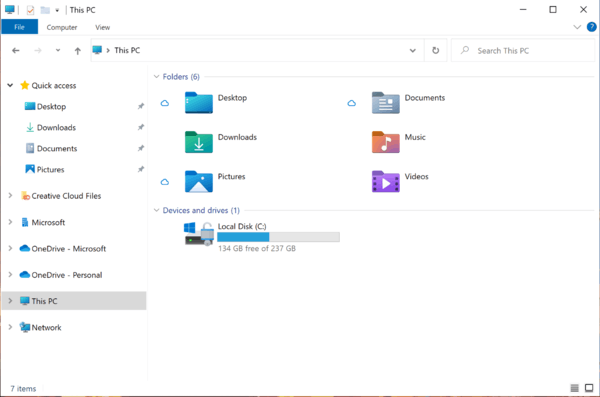Click the Local Disk storage usage bar
Screen dimensions: 600x397
click(x=278, y=237)
